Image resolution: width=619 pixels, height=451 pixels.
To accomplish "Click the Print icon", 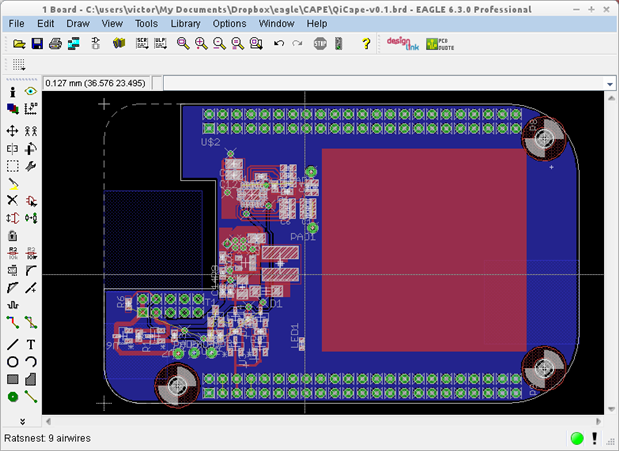I will pos(55,43).
